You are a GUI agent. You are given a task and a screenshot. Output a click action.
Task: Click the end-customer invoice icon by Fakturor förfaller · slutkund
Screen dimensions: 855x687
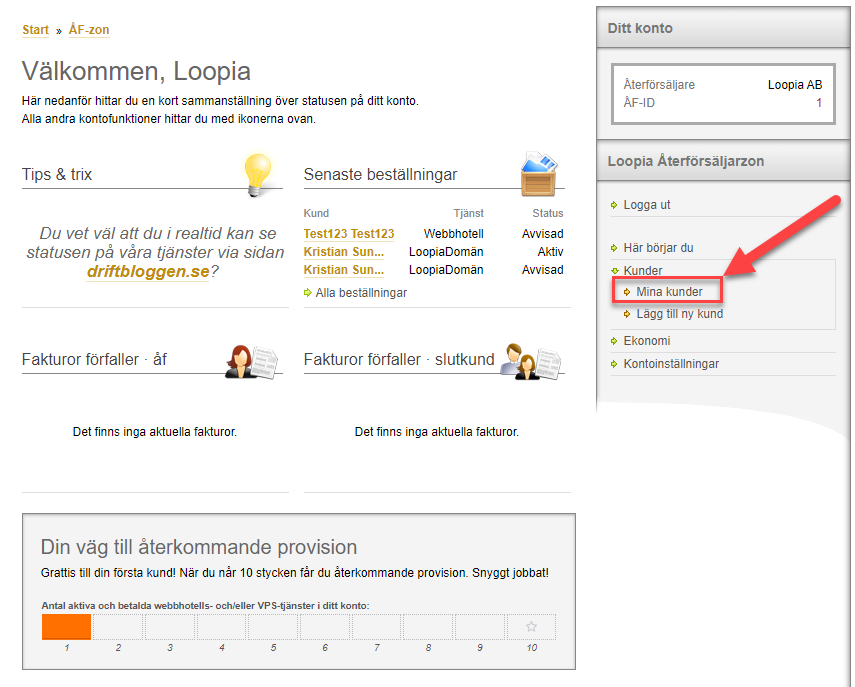(531, 361)
